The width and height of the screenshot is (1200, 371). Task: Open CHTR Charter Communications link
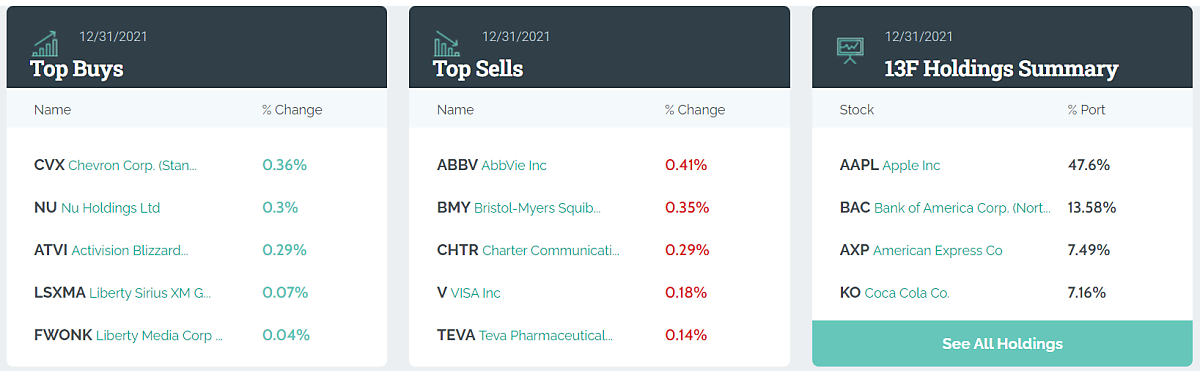(x=528, y=250)
